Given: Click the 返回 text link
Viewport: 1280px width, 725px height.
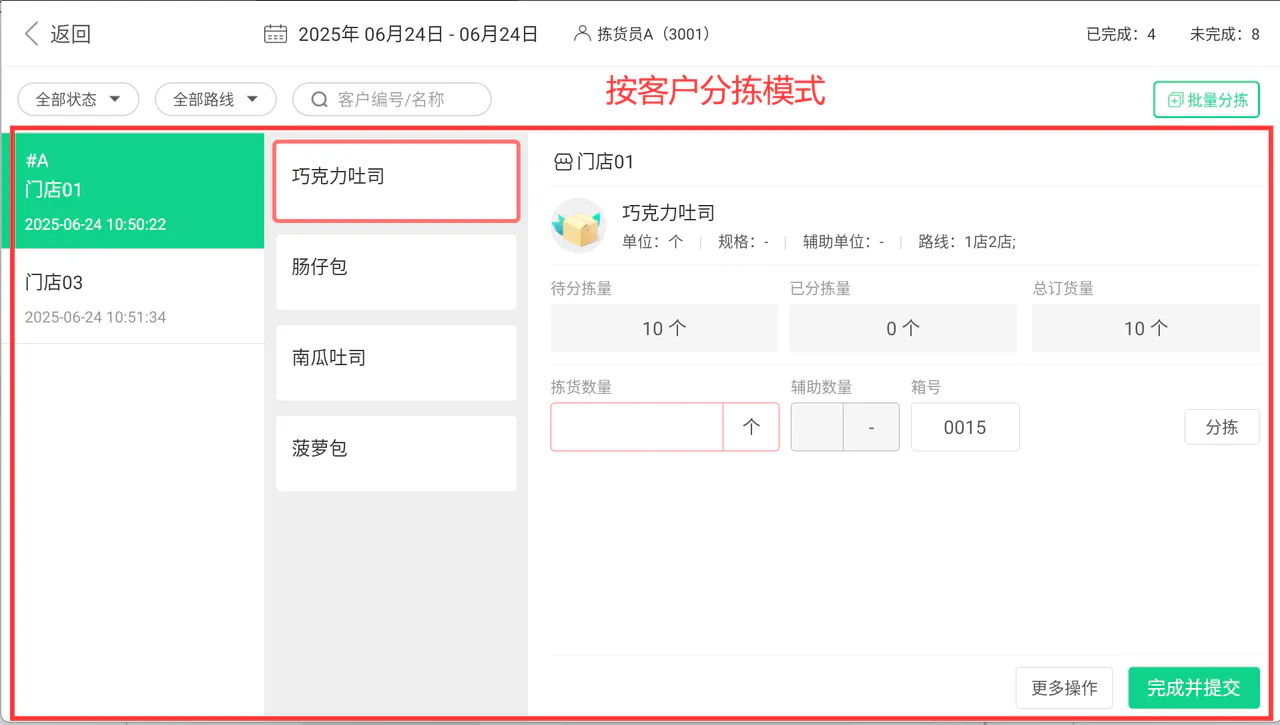Looking at the screenshot, I should (x=70, y=34).
